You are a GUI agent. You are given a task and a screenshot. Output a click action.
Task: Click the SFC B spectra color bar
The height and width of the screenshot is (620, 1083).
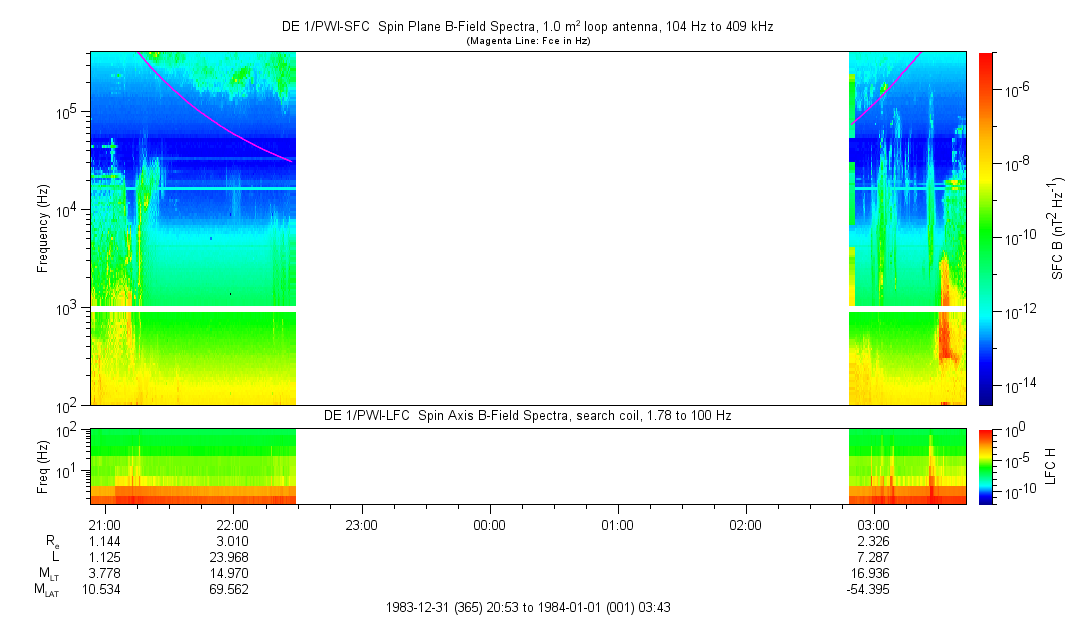pyautogui.click(x=986, y=228)
